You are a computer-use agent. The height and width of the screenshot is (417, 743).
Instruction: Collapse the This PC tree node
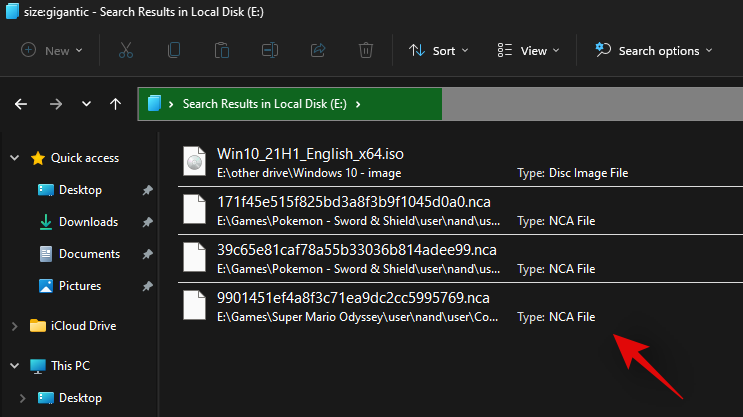tap(14, 366)
